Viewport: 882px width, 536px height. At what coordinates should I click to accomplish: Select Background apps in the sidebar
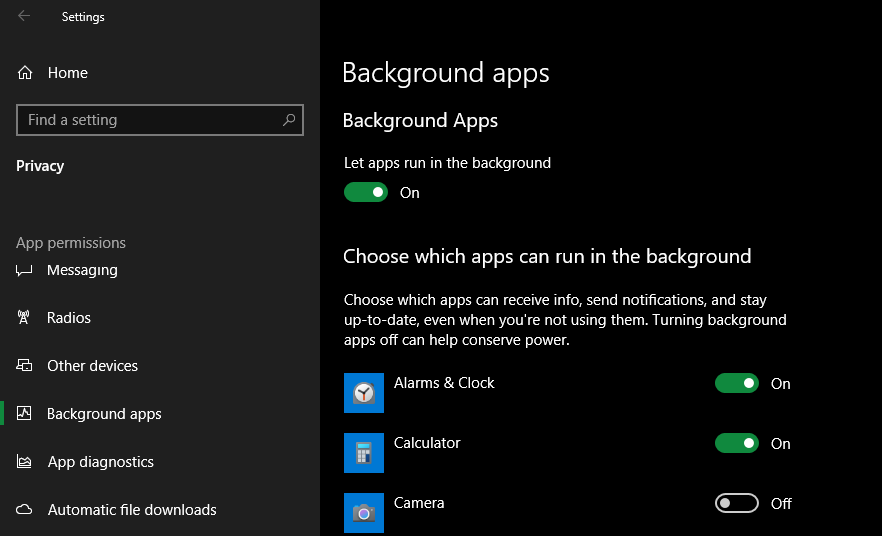104,414
